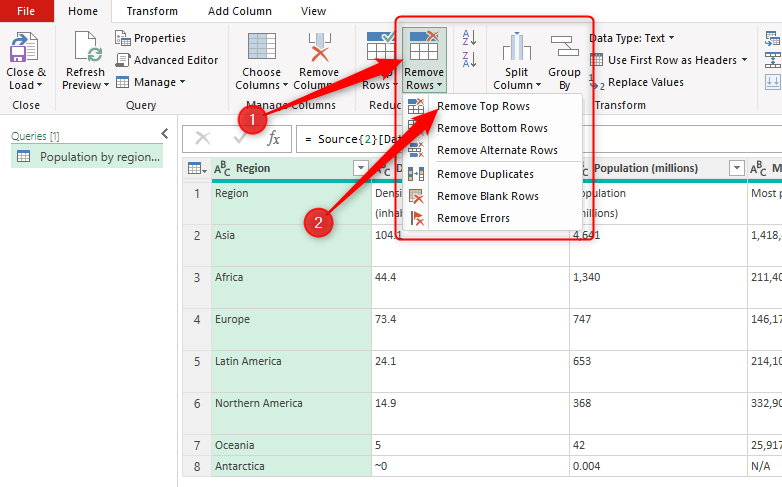Image resolution: width=782 pixels, height=487 pixels.
Task: Click the Europe cell
Action: point(291,329)
